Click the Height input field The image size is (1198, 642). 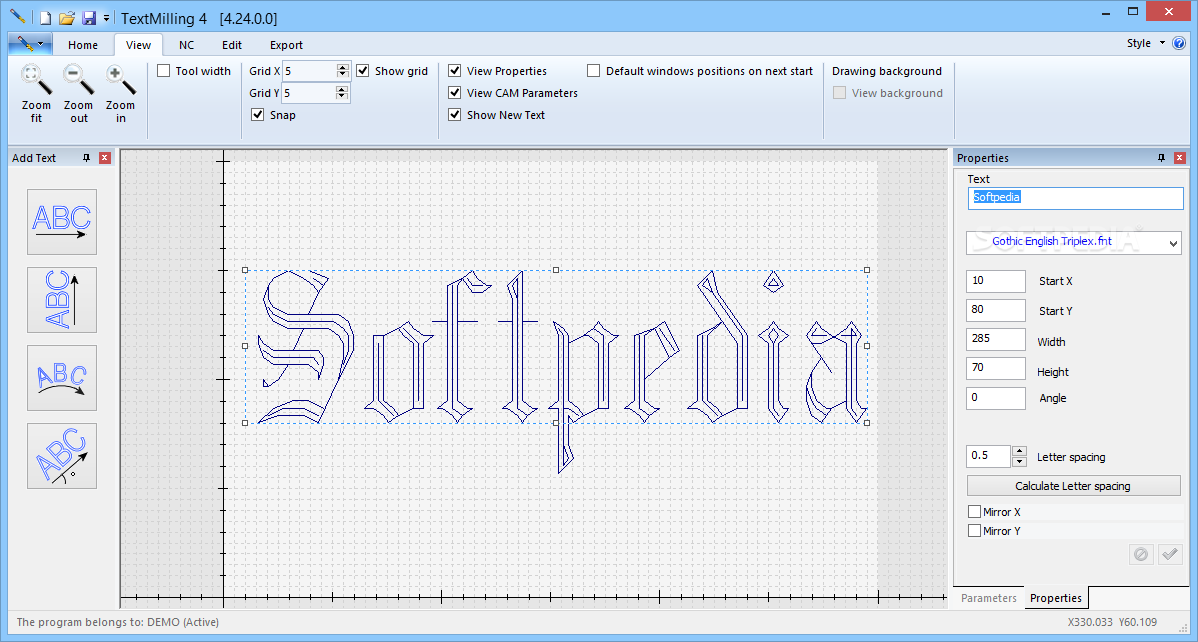[x=996, y=368]
